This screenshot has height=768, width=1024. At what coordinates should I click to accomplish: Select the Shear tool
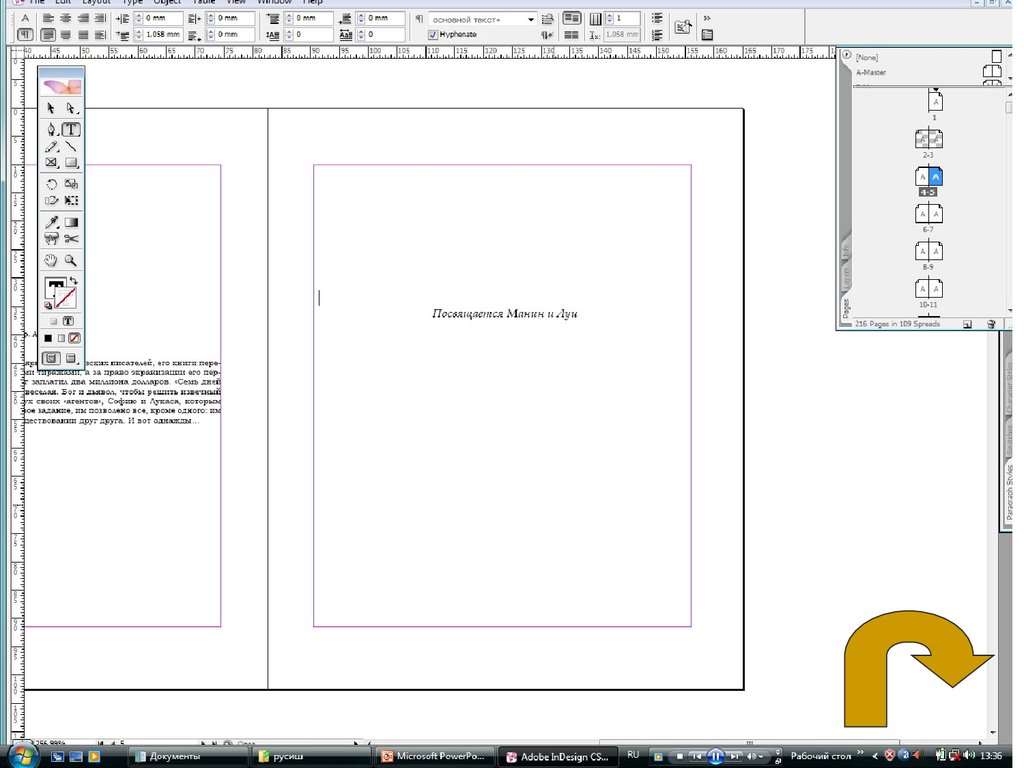click(52, 200)
